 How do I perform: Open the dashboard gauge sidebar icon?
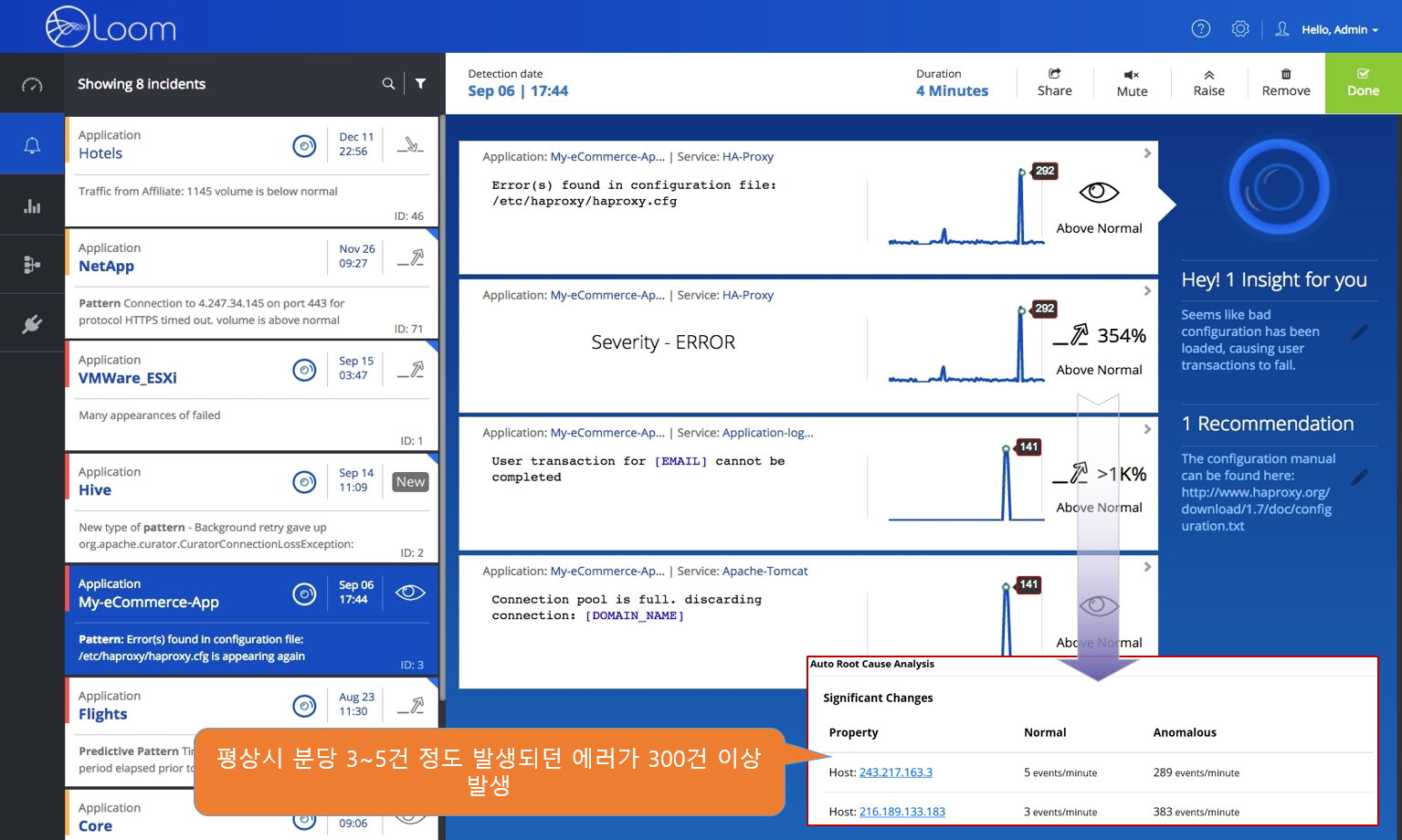[x=32, y=85]
